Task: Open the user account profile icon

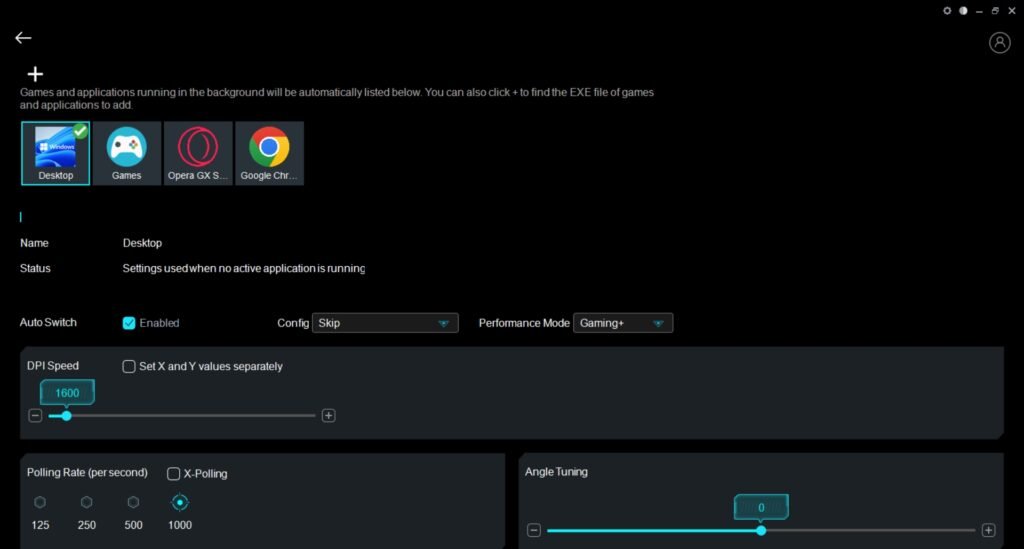Action: click(999, 42)
